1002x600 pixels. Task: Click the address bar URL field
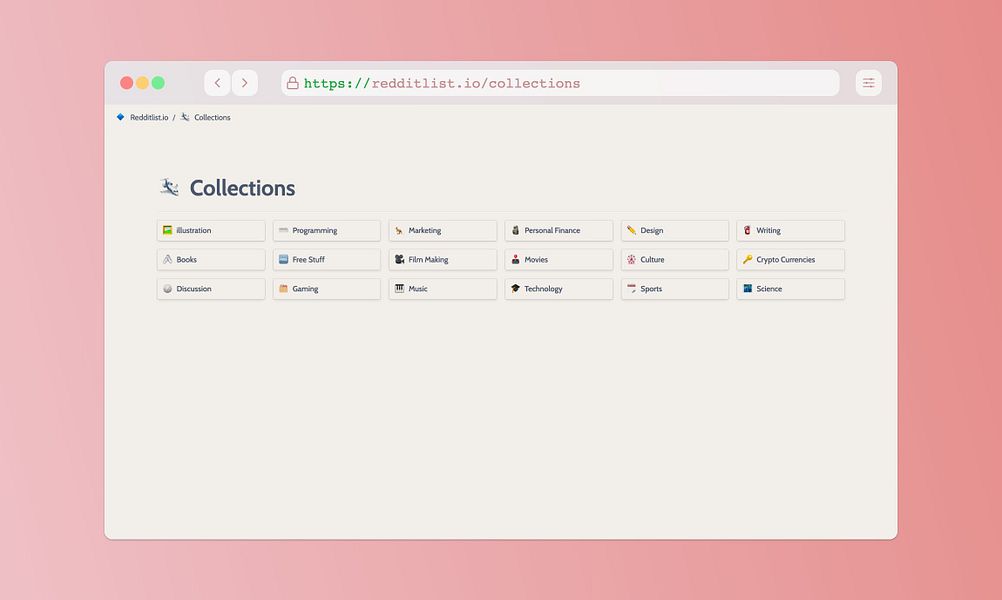tap(560, 83)
